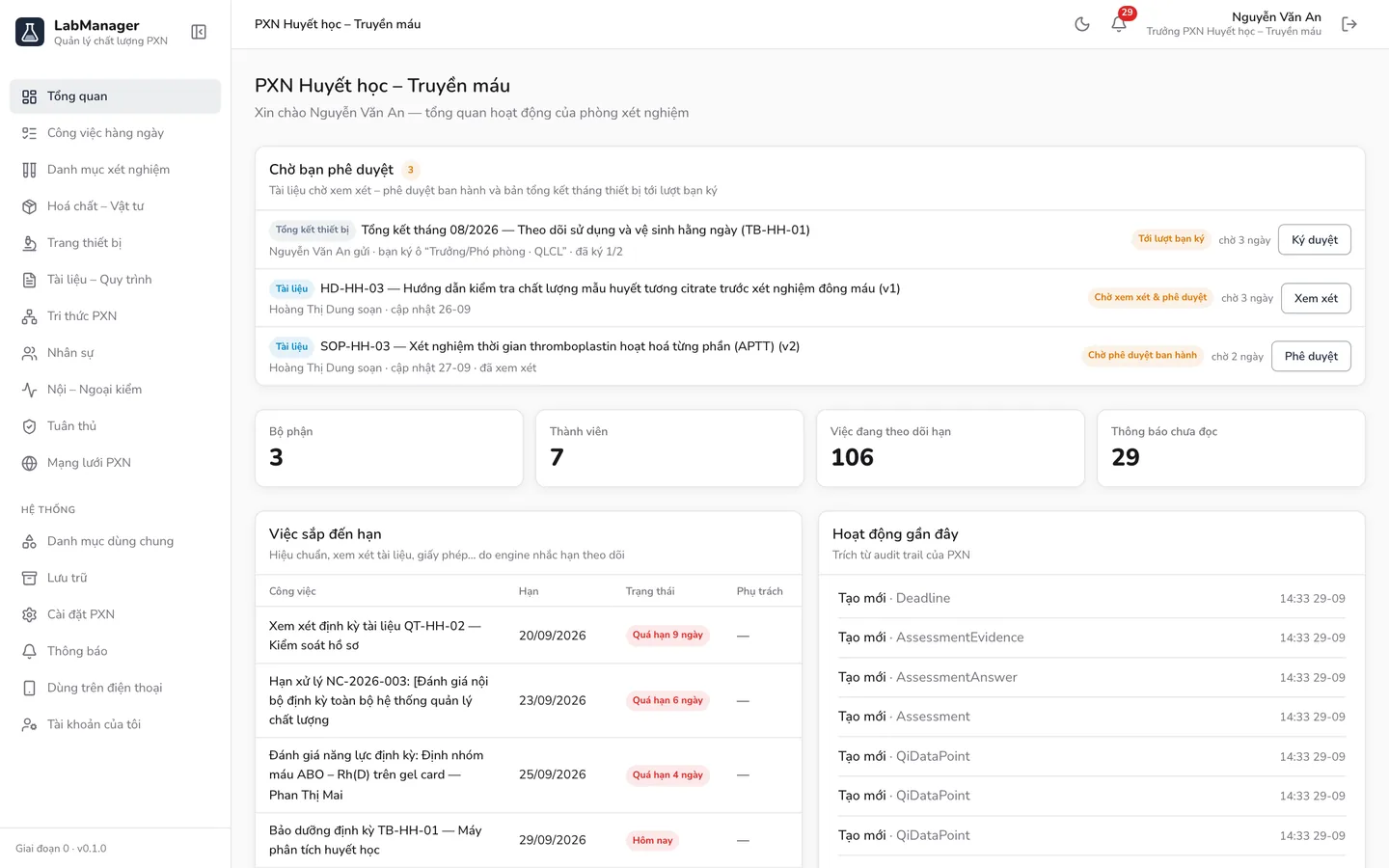Click the Ký duyệt button
1389x868 pixels.
click(x=1315, y=240)
